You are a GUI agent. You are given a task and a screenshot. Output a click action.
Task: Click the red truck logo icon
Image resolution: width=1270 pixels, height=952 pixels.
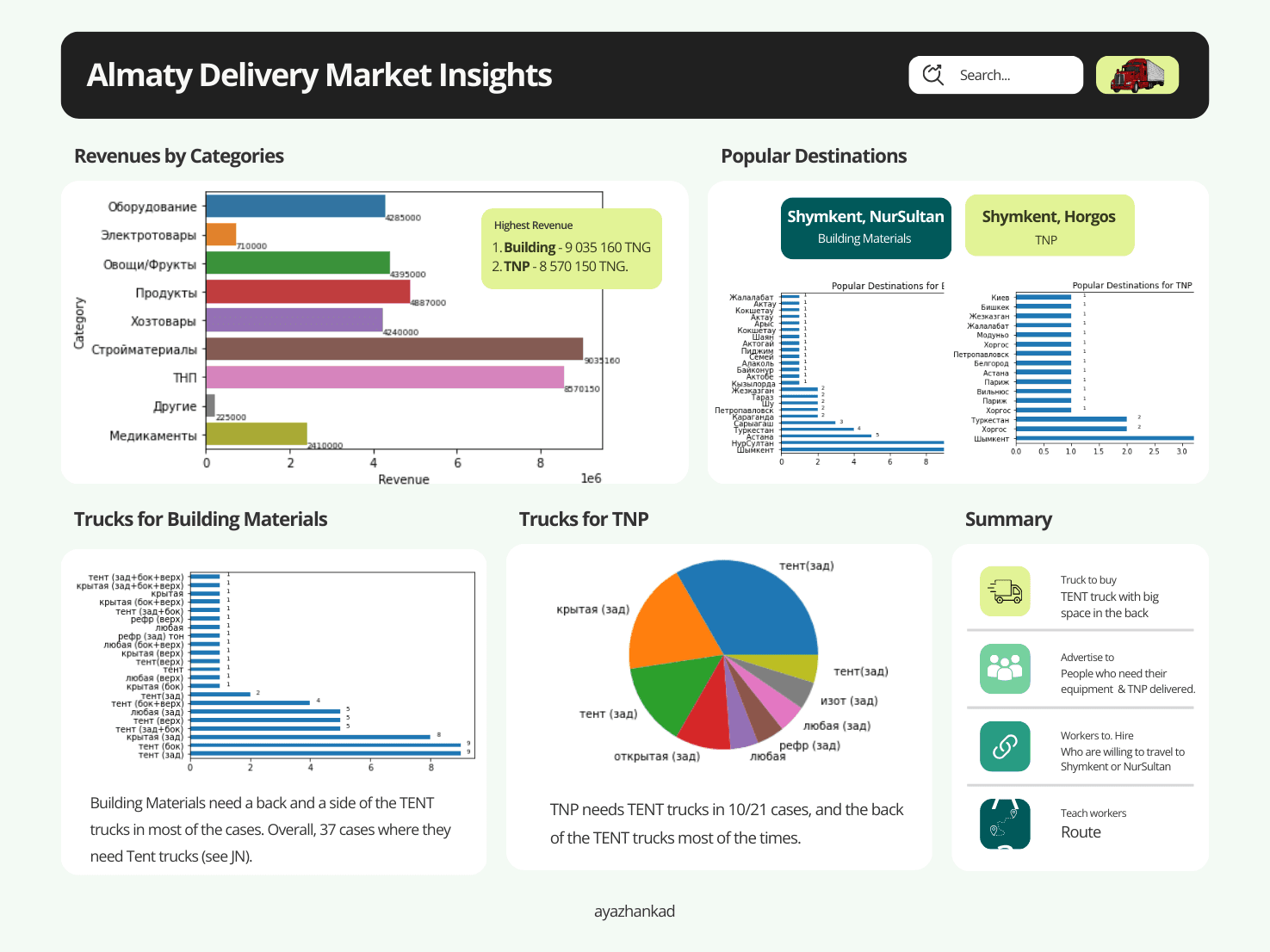pos(1137,75)
